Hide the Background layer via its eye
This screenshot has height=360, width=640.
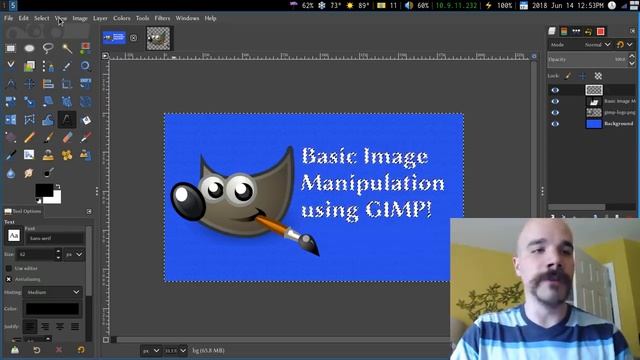pos(555,124)
